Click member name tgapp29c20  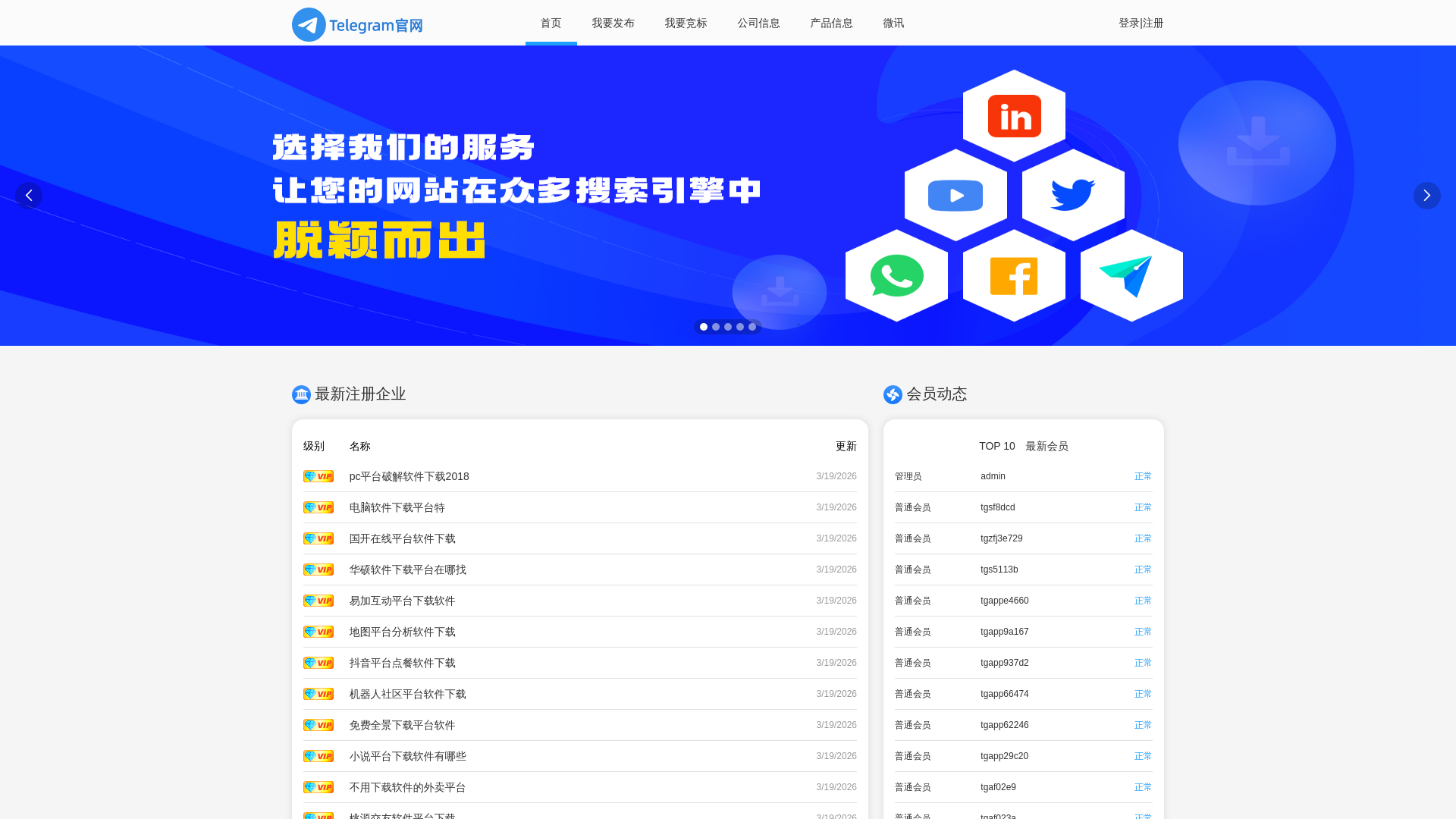tap(1005, 756)
